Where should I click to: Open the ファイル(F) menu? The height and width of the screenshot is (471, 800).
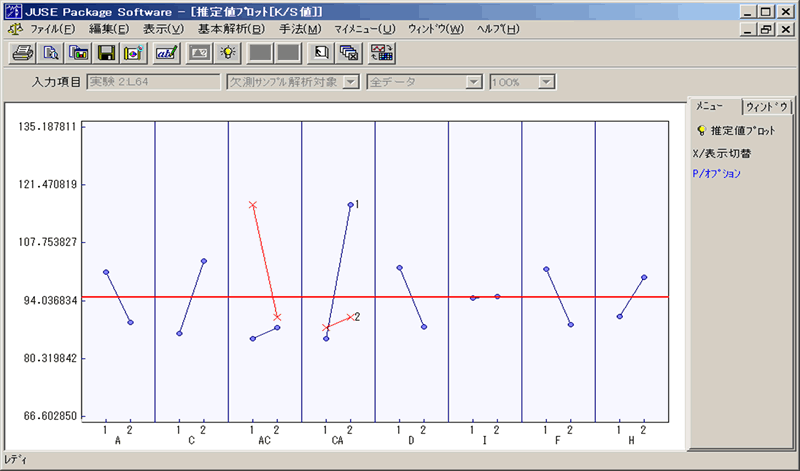[53, 29]
